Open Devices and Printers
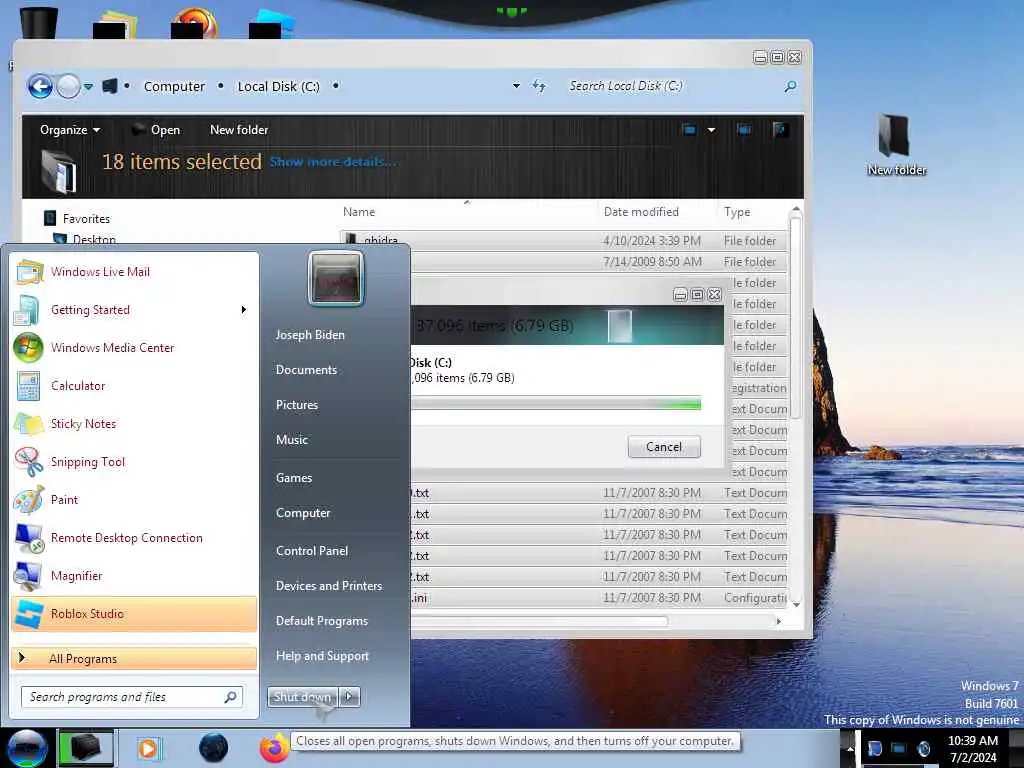This screenshot has width=1024, height=768. tap(329, 586)
